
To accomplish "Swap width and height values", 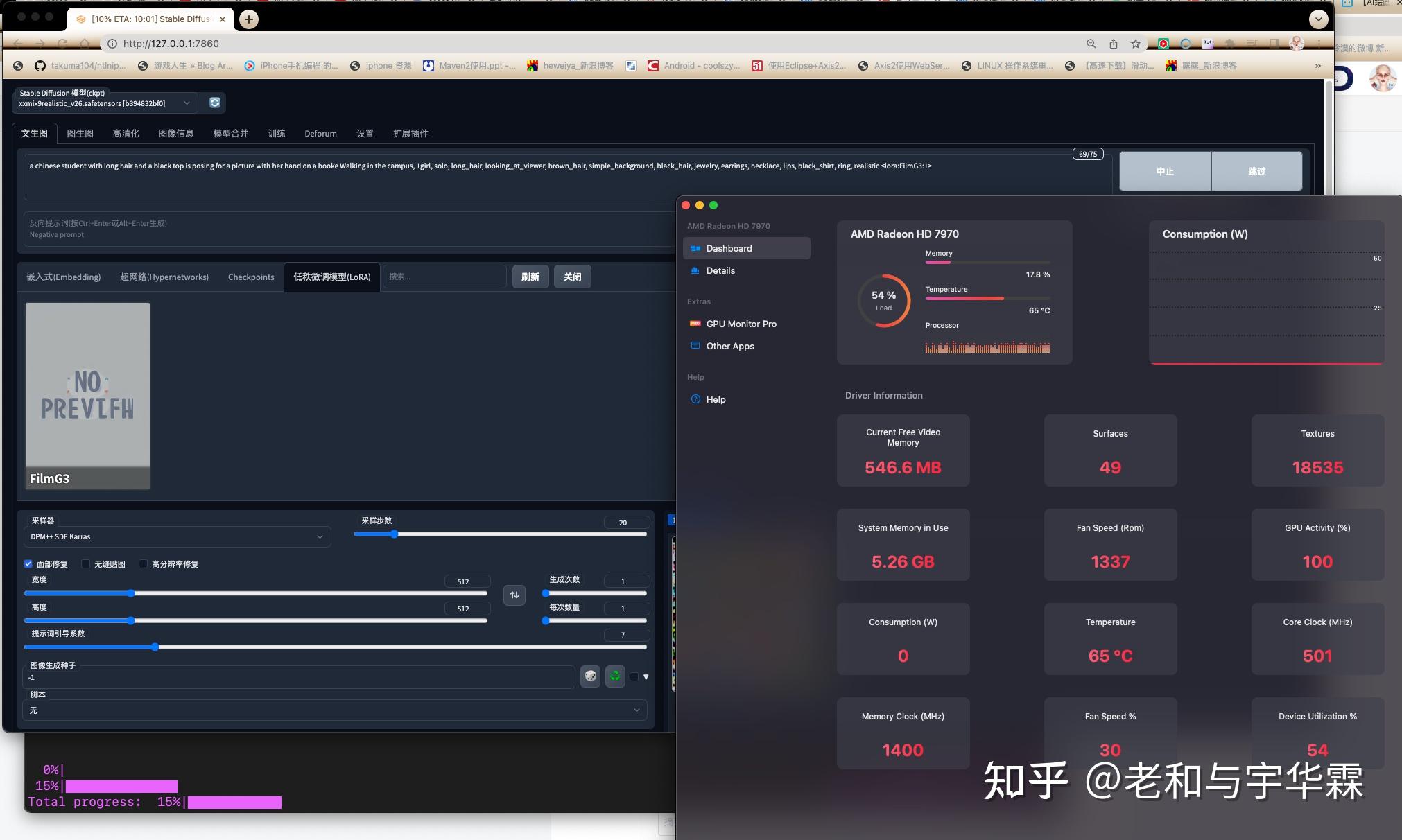I will [514, 595].
